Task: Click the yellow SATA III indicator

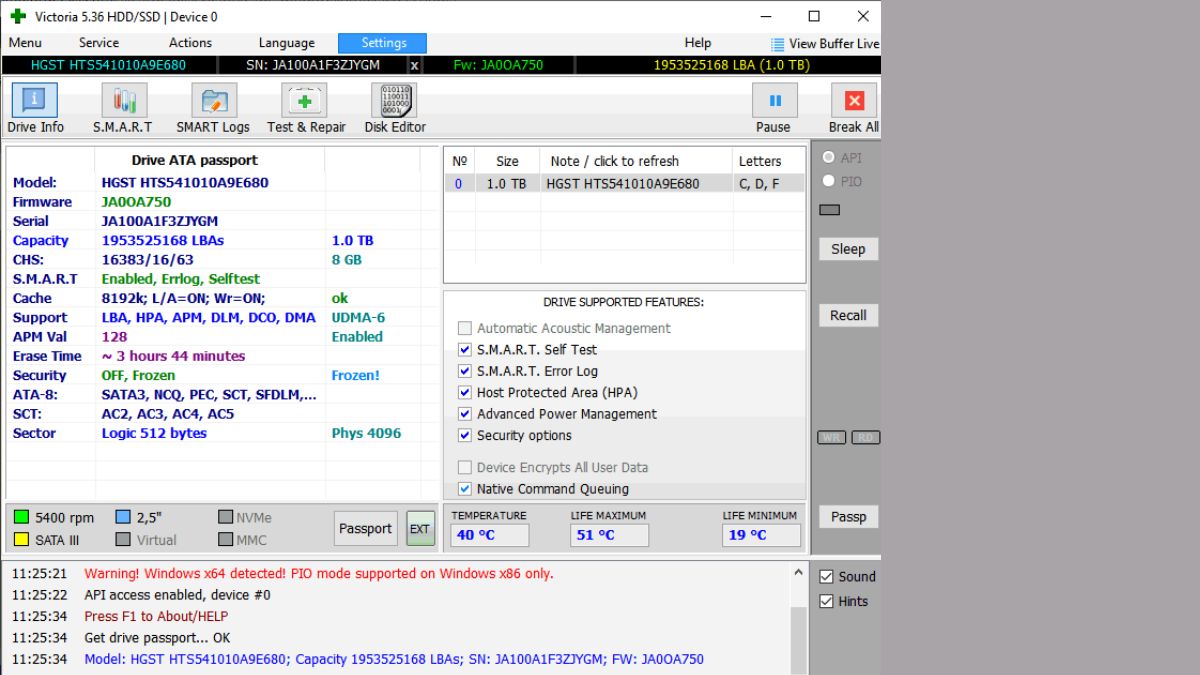Action: (x=21, y=540)
